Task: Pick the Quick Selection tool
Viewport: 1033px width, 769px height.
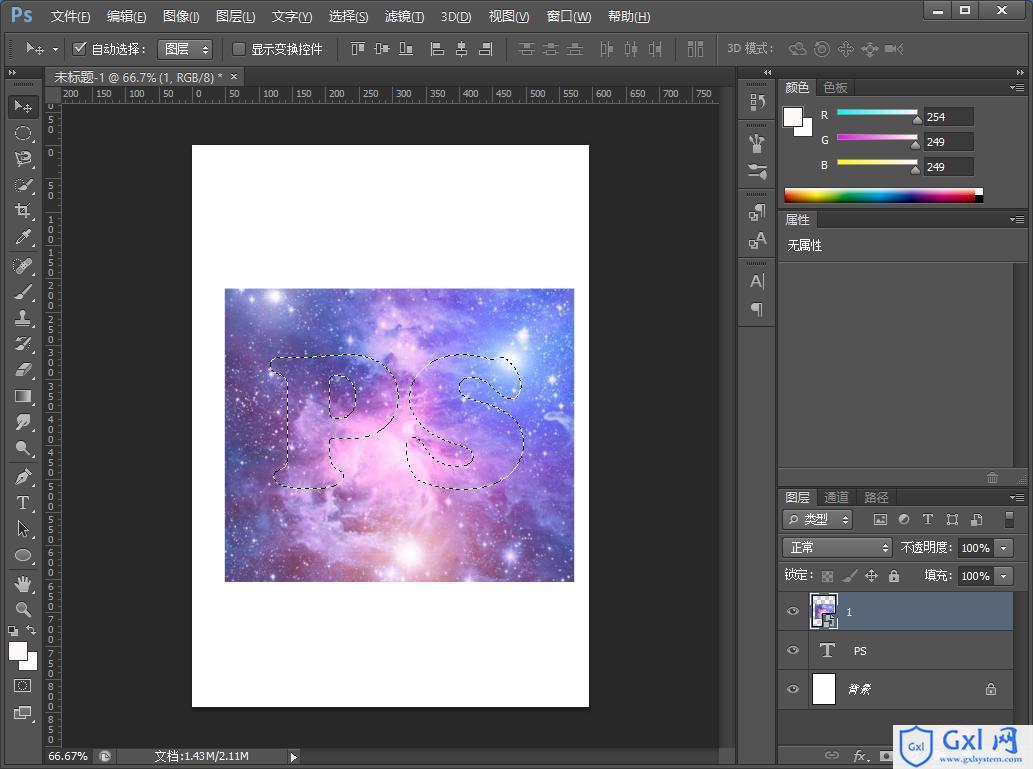Action: pyautogui.click(x=22, y=185)
